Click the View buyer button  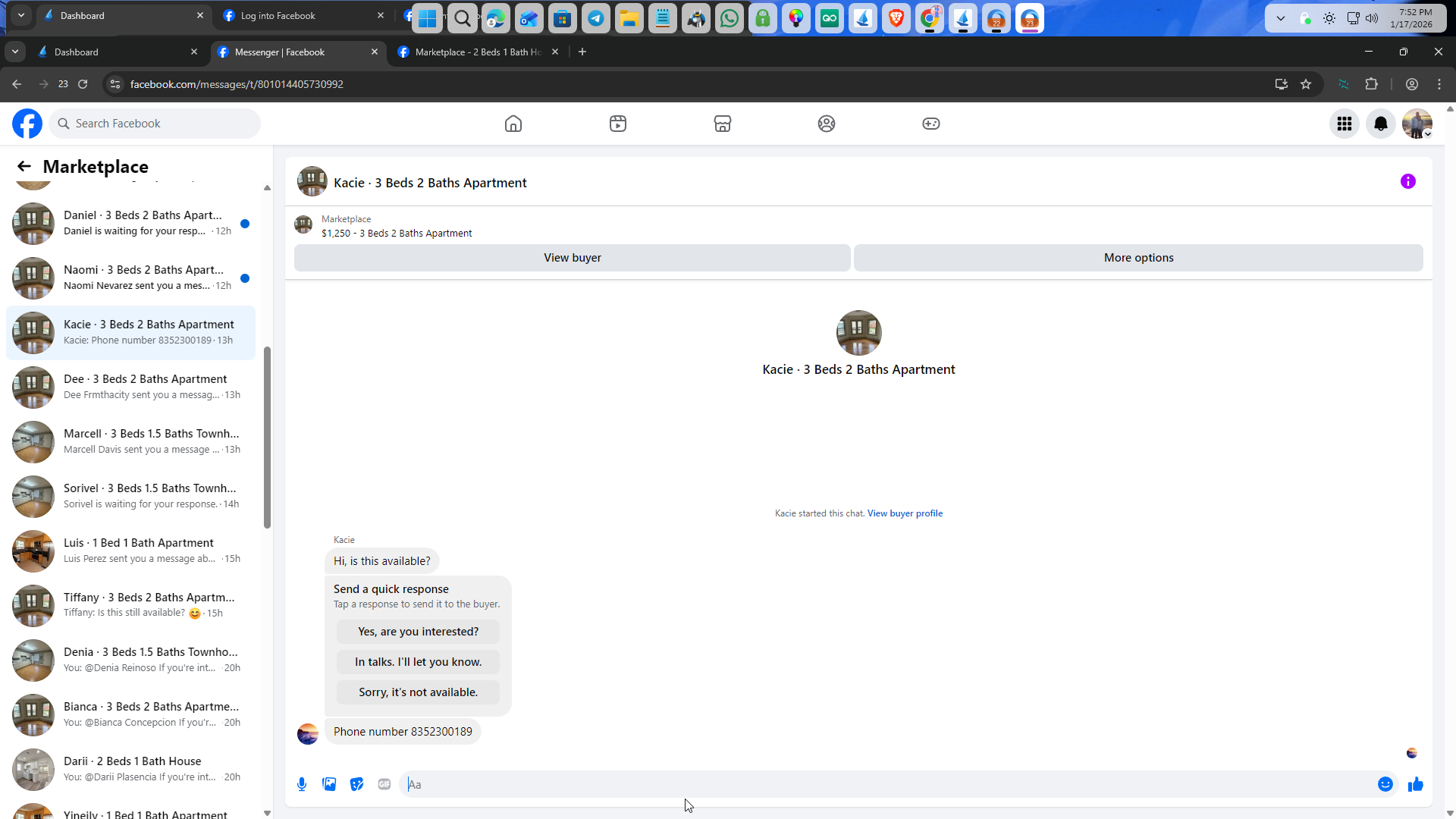[572, 258]
